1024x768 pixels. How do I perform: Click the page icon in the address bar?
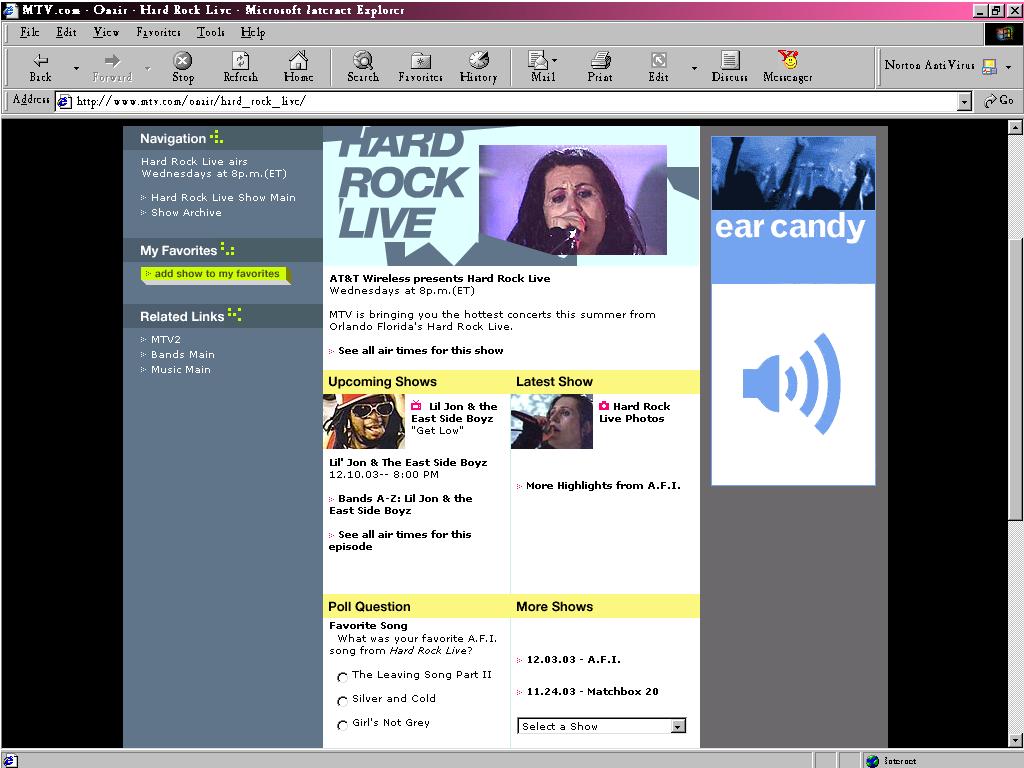pos(64,101)
